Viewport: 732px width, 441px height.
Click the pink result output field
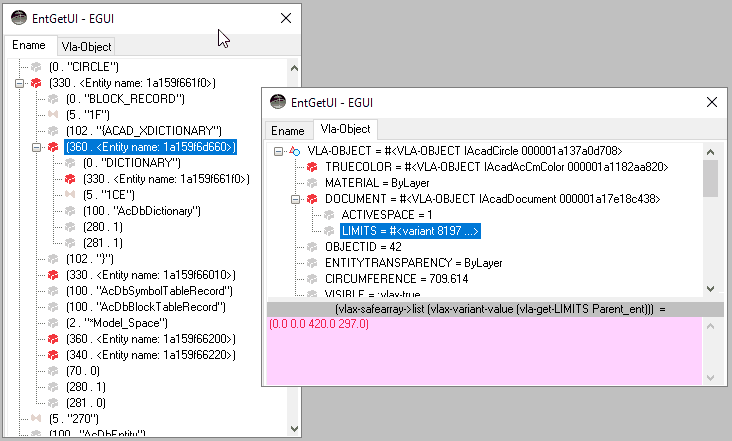(x=480, y=350)
